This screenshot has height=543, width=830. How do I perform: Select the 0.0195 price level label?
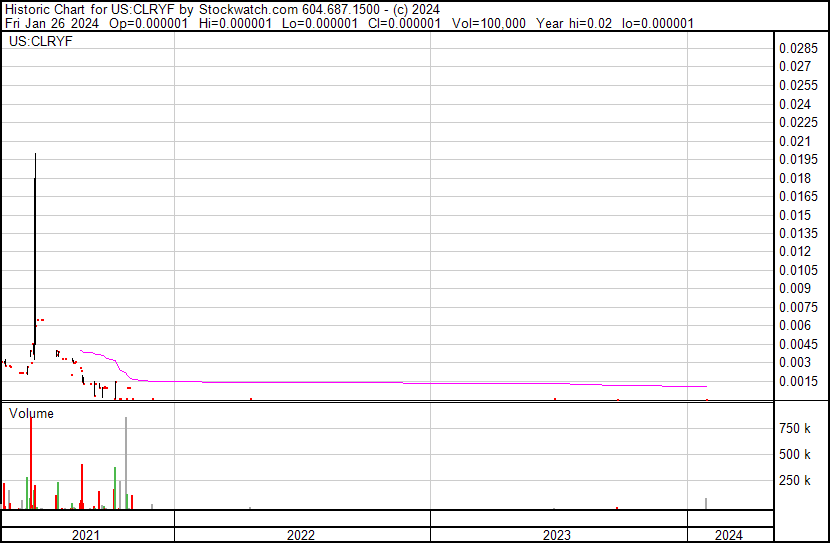click(x=797, y=159)
